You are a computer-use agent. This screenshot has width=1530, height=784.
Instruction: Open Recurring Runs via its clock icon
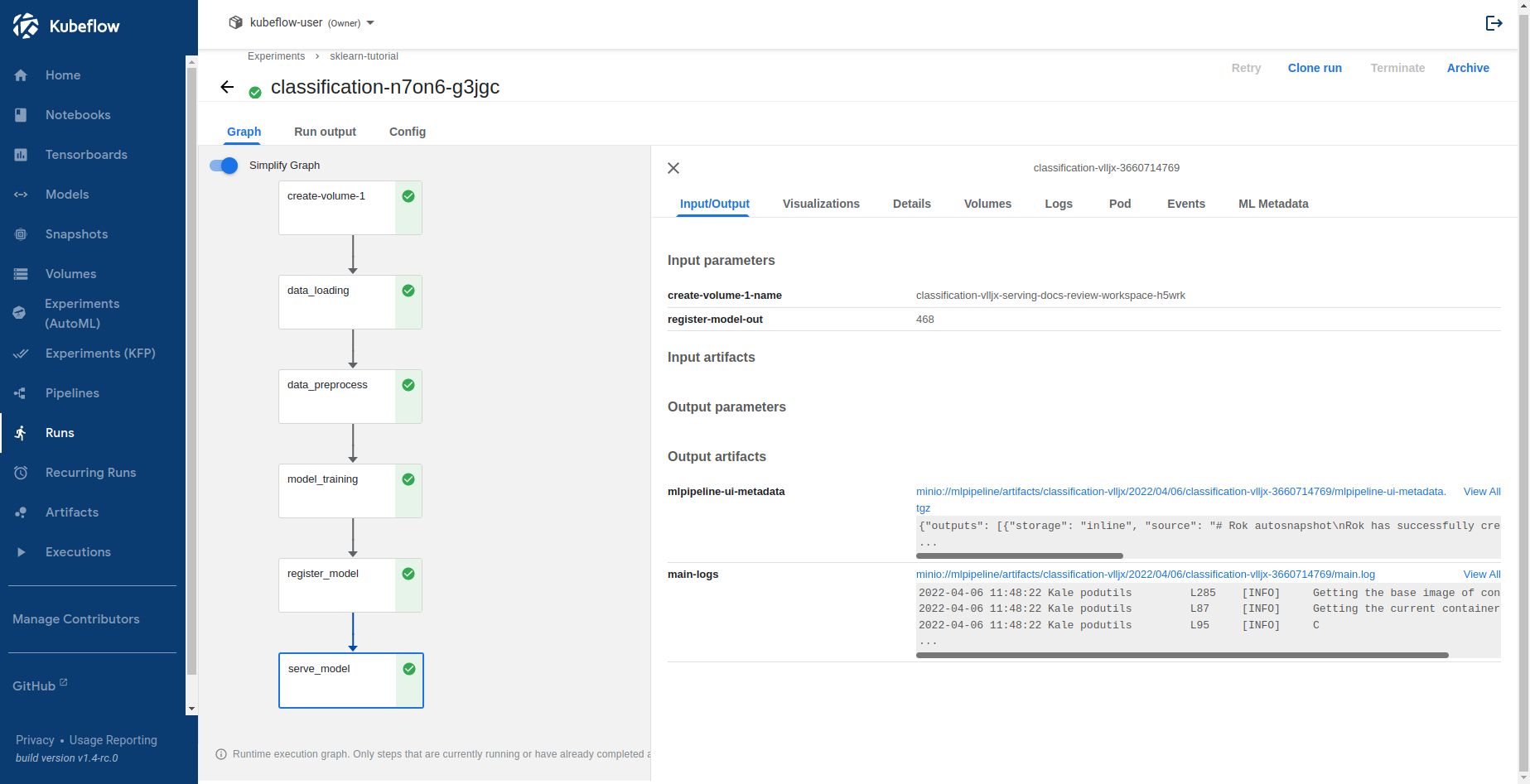21,473
